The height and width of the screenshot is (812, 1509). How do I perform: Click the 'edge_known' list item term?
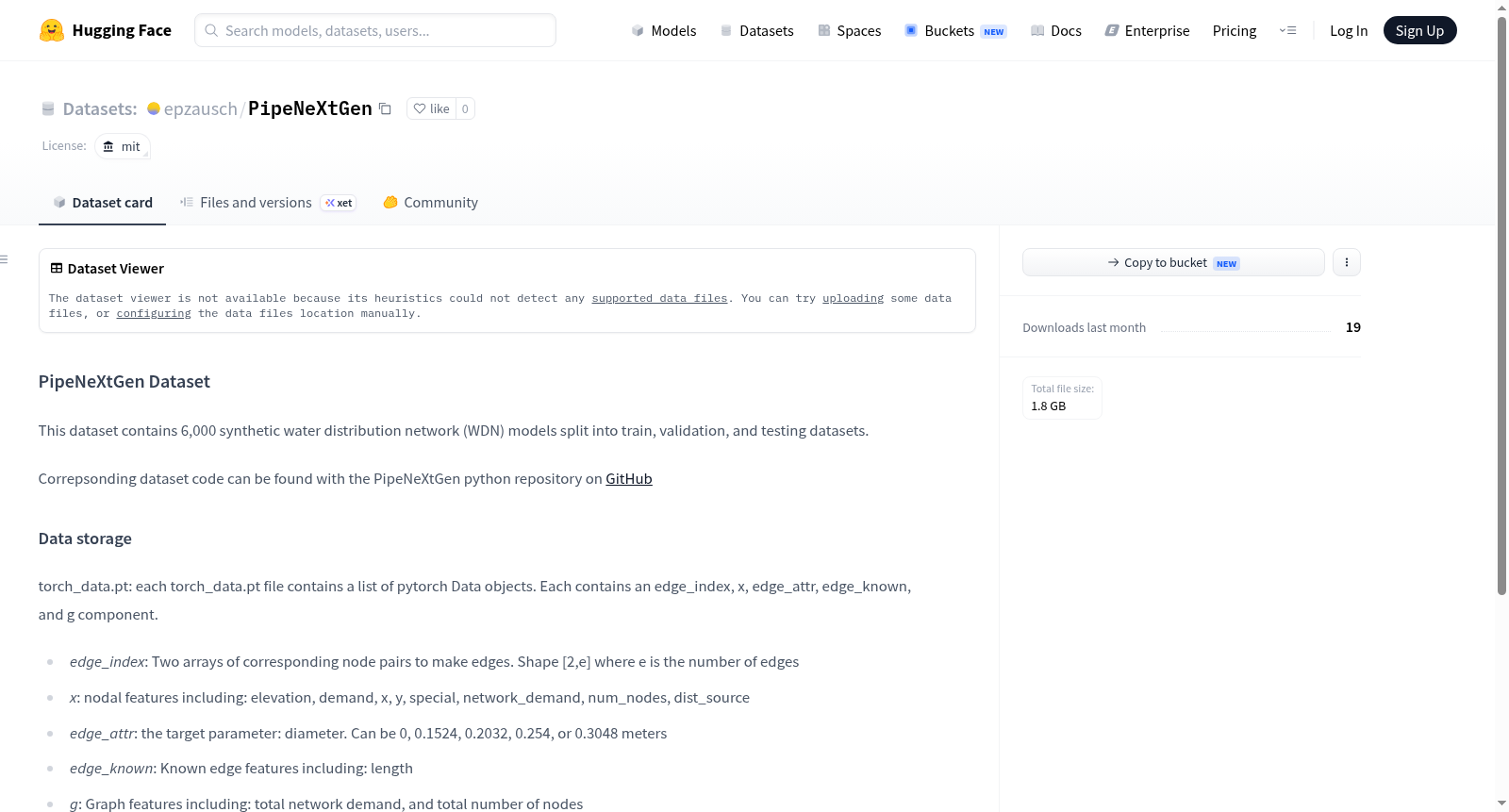111,769
